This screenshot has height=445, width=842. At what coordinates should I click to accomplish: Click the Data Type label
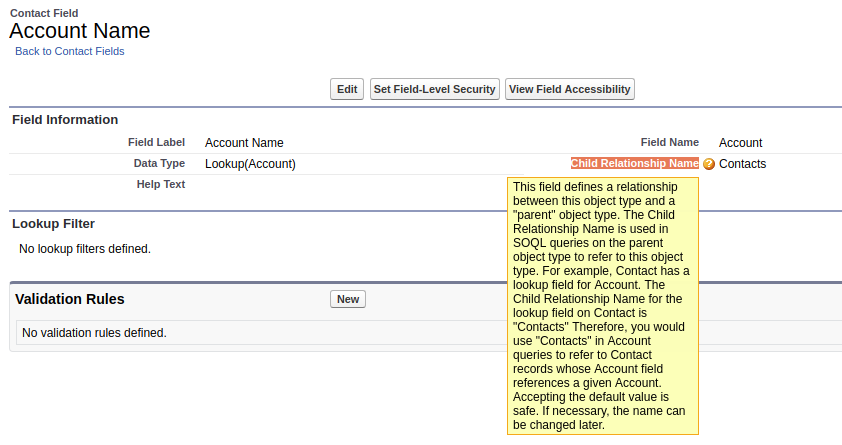(159, 163)
